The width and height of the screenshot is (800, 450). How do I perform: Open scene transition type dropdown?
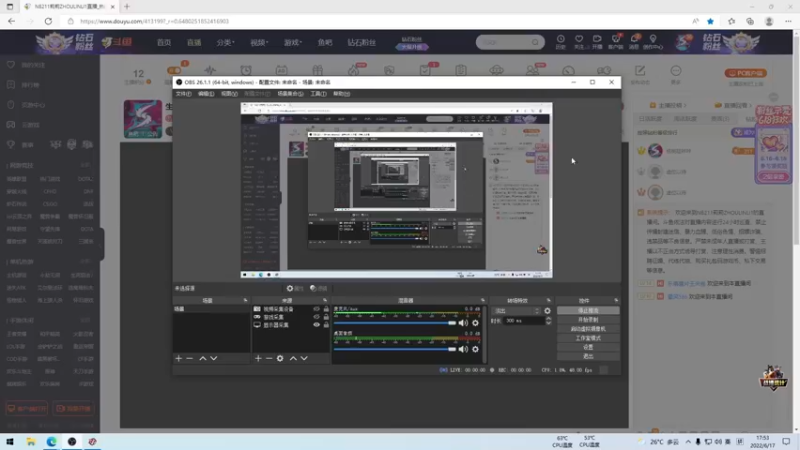click(516, 311)
